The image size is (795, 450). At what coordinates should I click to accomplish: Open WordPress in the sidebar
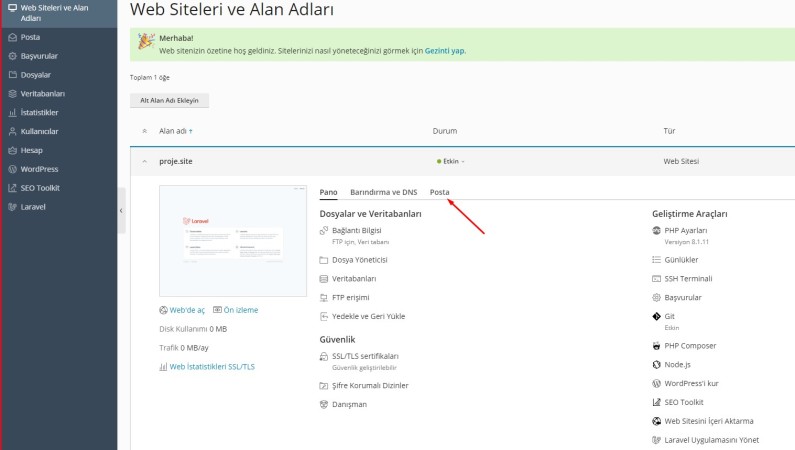click(x=39, y=169)
